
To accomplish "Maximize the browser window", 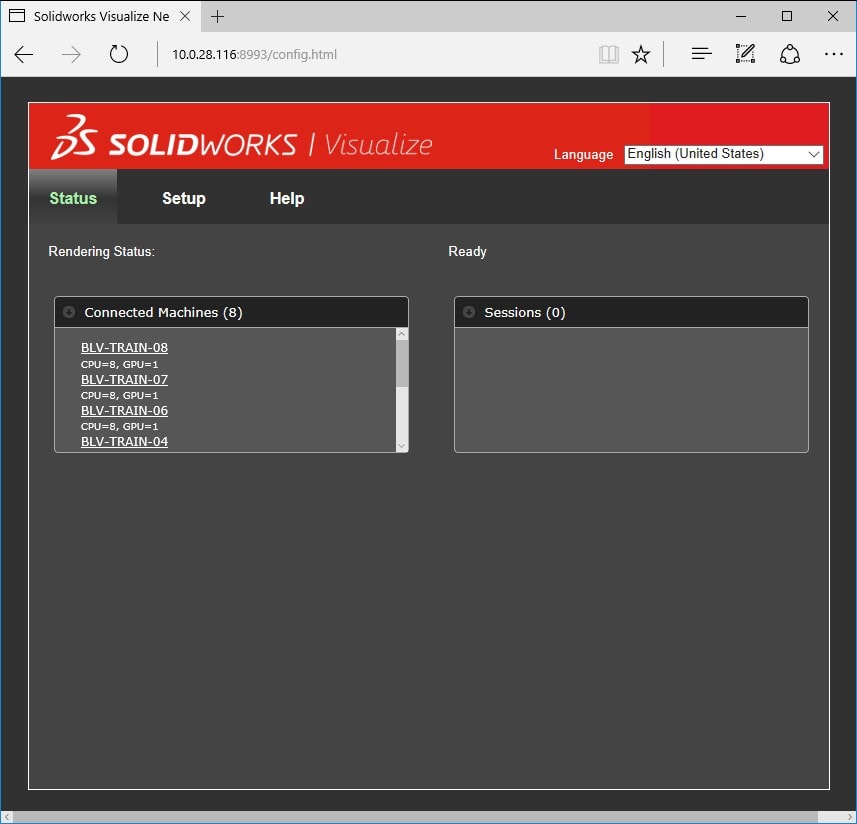I will coord(786,16).
